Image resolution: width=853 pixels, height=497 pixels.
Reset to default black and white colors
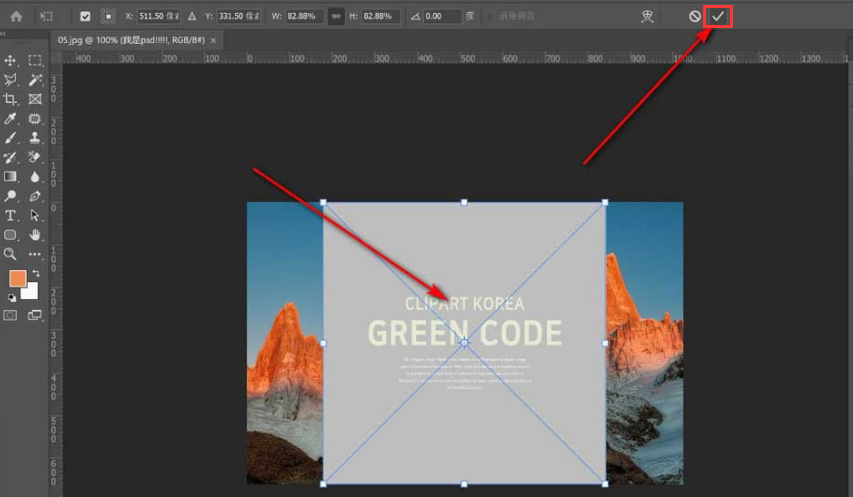pos(11,297)
